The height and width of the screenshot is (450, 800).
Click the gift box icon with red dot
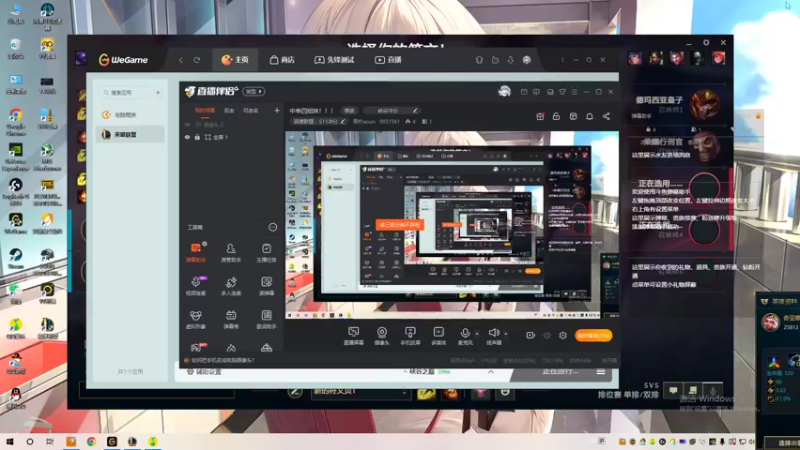tap(540, 116)
